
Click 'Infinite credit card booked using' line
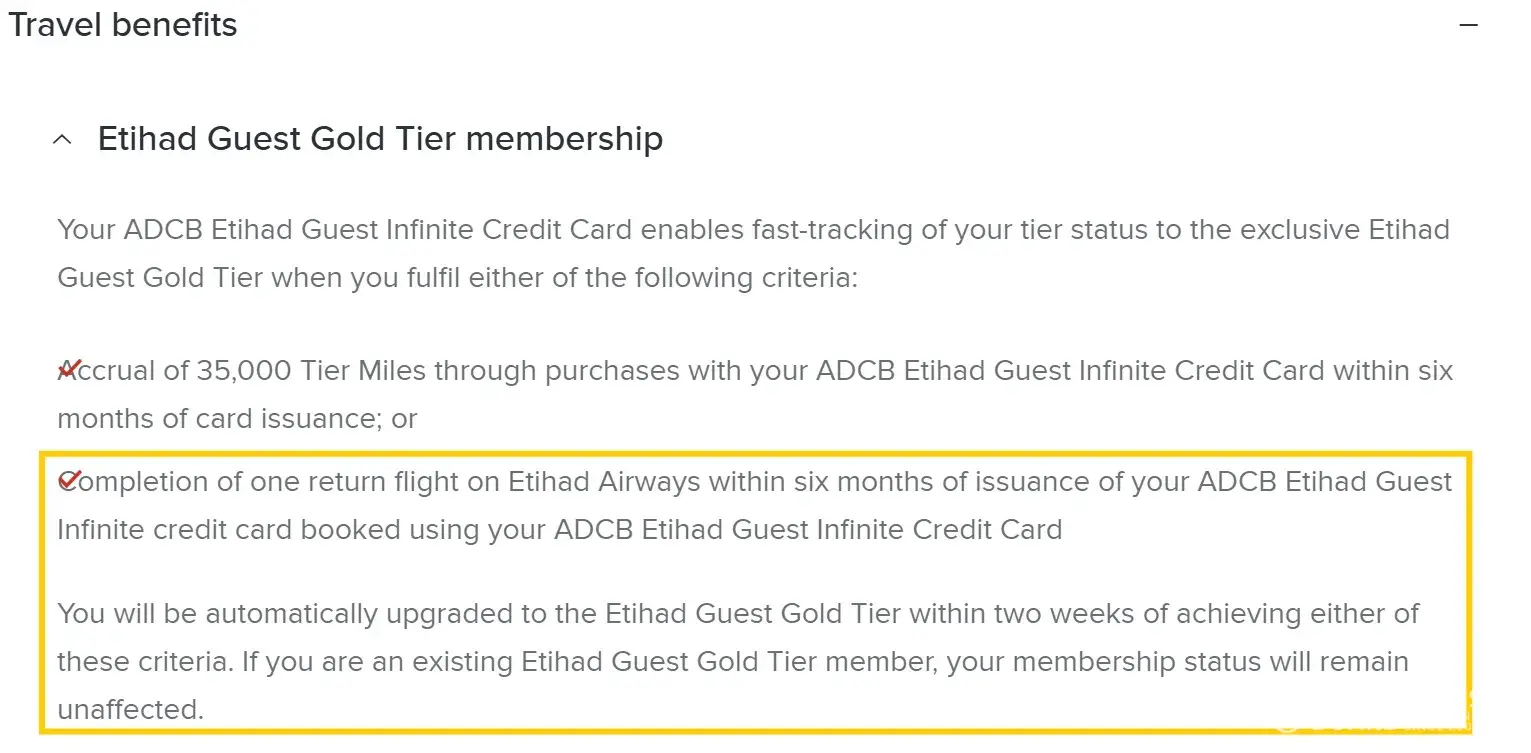point(269,530)
